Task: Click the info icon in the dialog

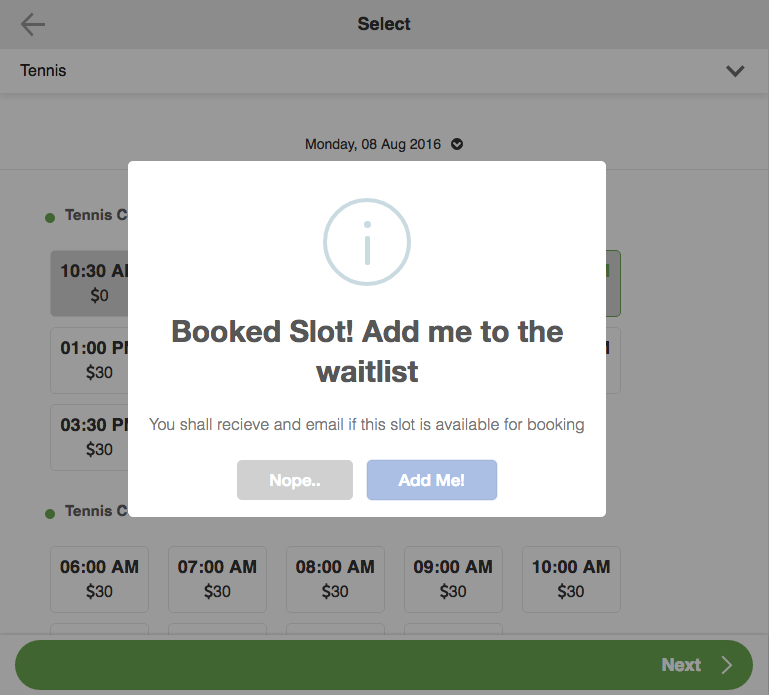Action: coord(366,242)
